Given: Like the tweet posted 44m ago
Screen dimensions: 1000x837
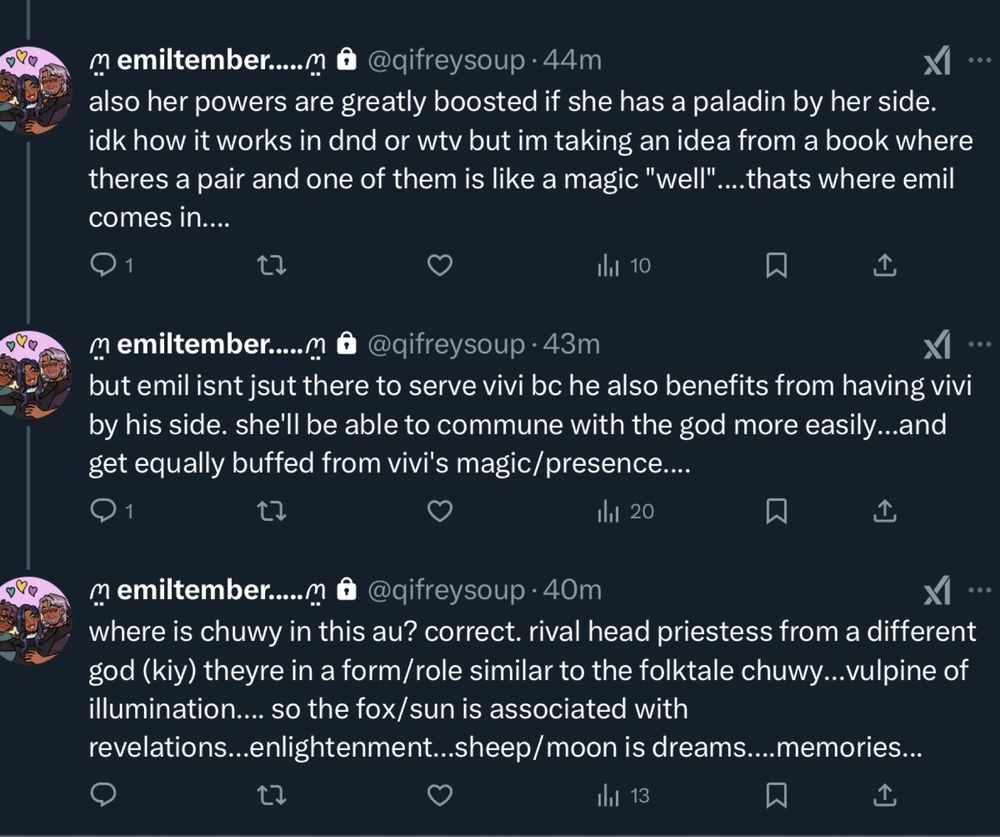Looking at the screenshot, I should [x=440, y=265].
